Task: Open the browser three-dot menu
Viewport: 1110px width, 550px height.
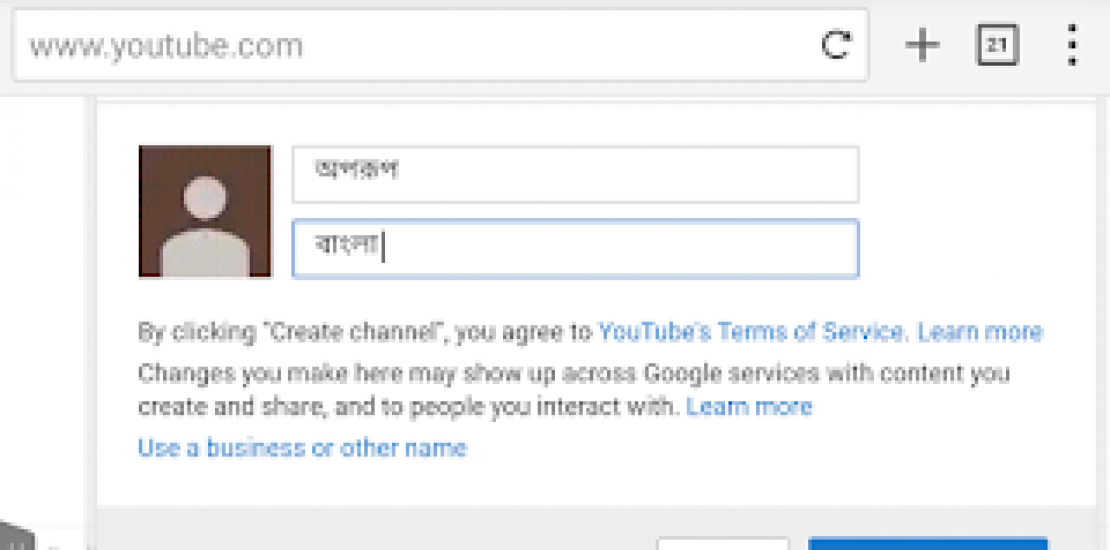Action: (1072, 46)
